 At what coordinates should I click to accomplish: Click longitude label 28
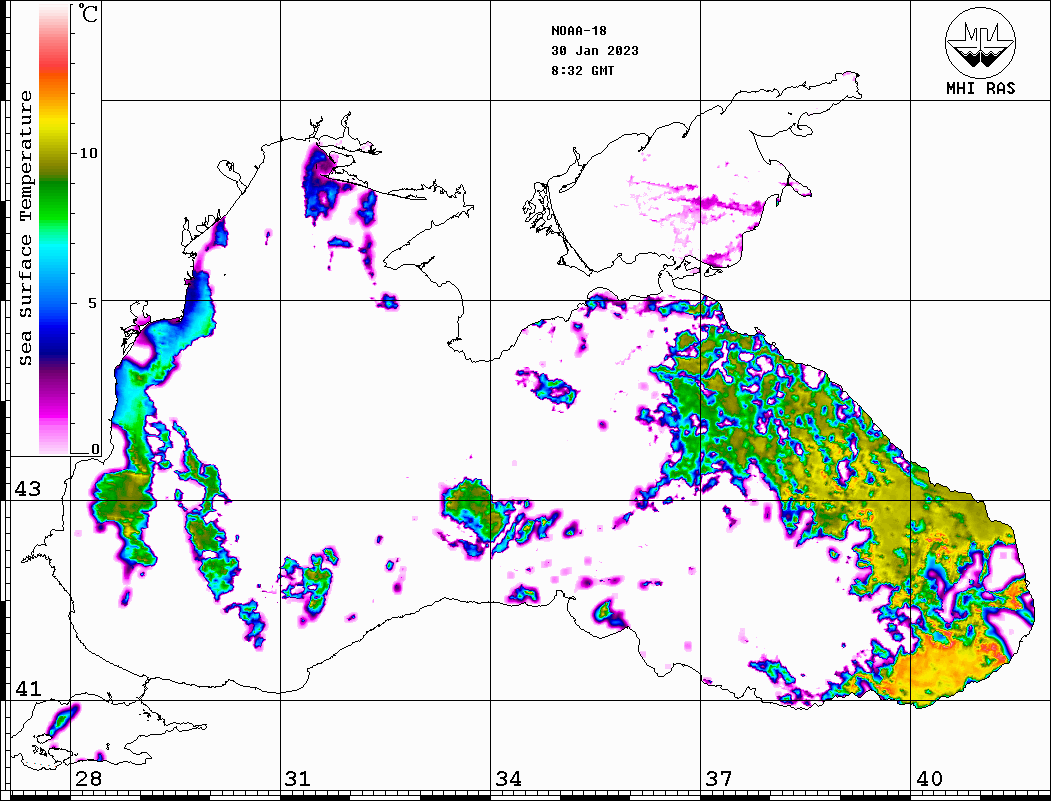click(88, 779)
